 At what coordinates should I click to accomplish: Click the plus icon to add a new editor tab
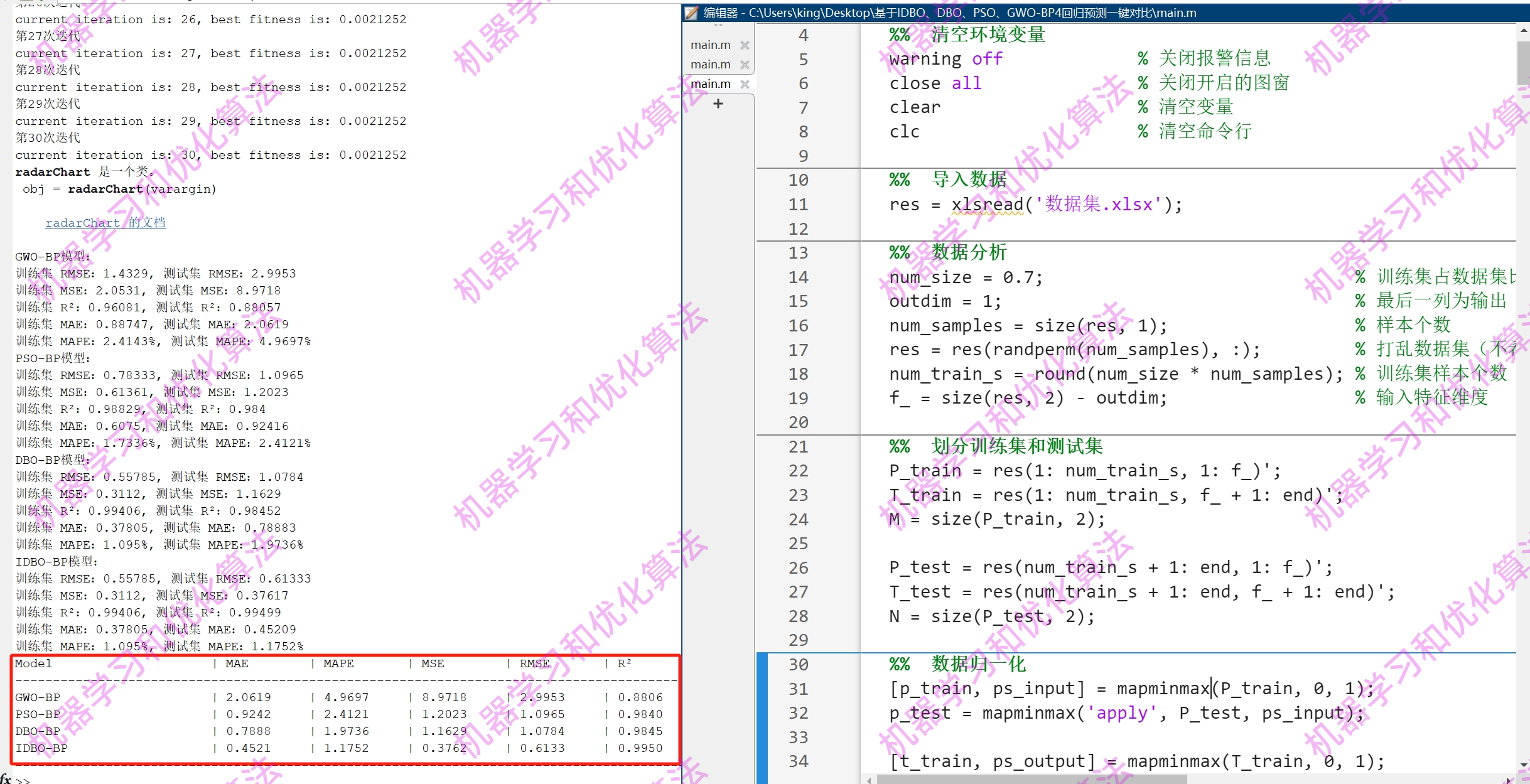click(718, 104)
